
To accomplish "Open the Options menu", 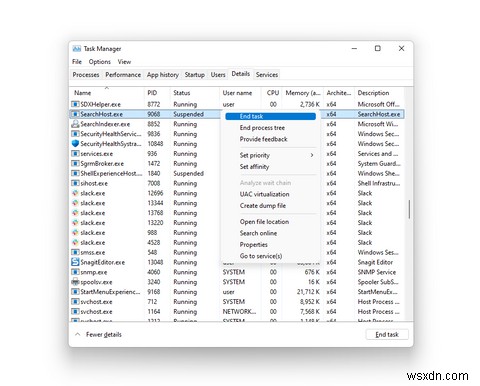I will pyautogui.click(x=100, y=62).
